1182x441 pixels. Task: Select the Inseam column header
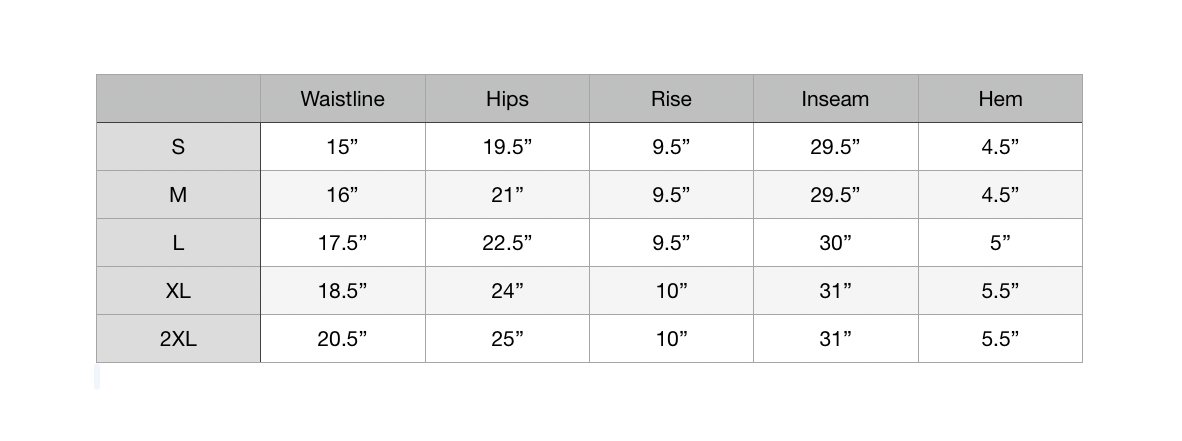pos(835,99)
